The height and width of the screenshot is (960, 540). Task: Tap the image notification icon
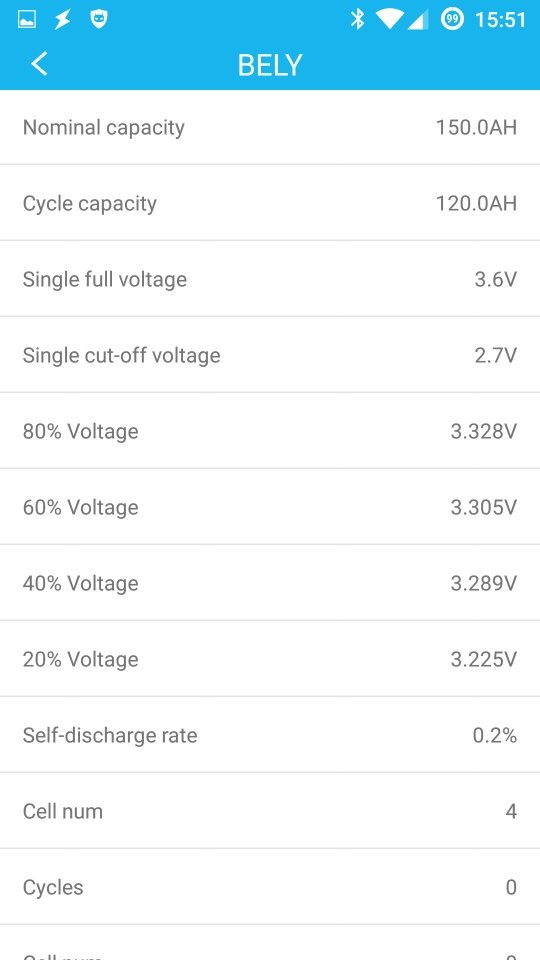pos(27,20)
